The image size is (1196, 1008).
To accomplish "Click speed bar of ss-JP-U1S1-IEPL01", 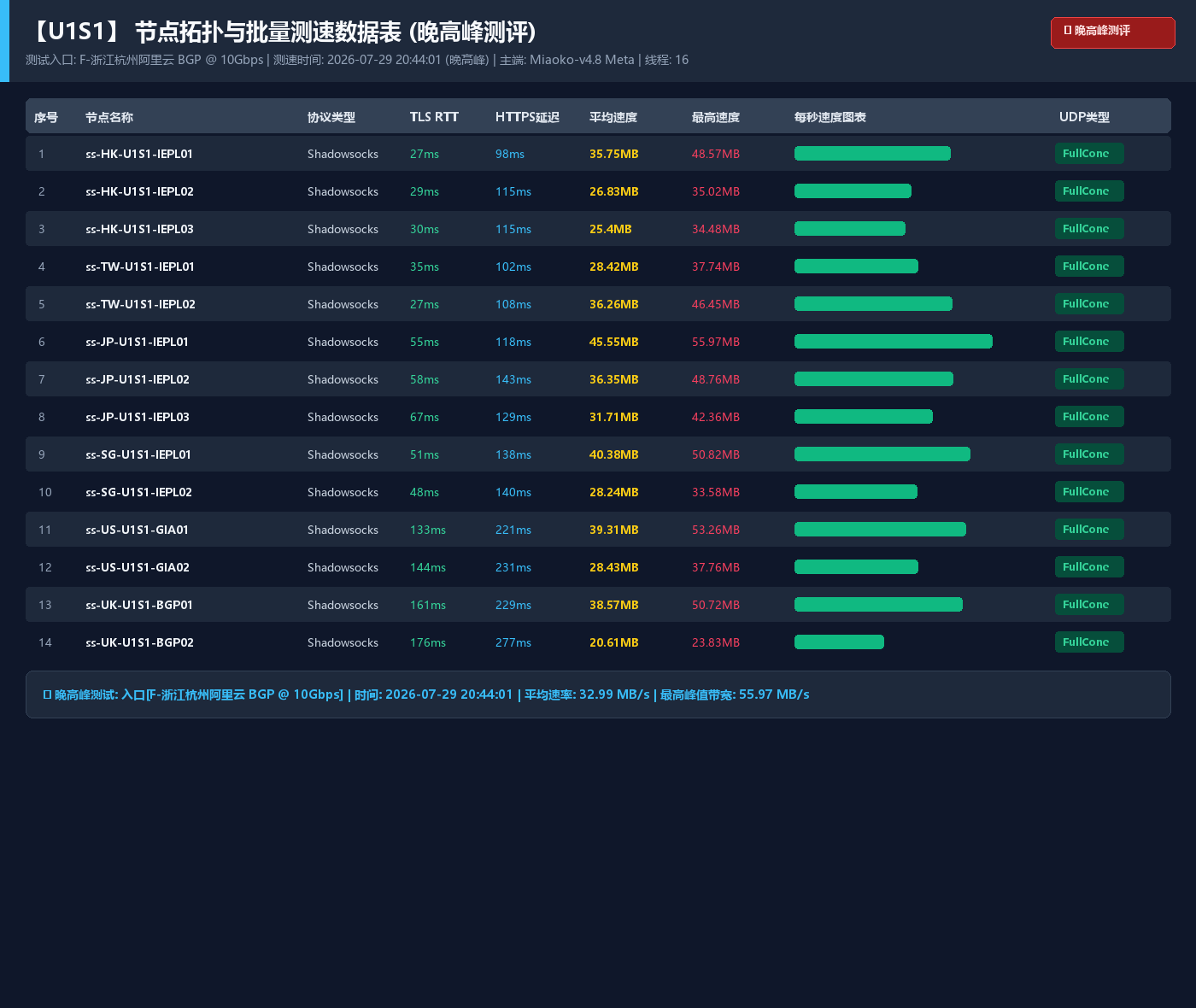I will [x=894, y=342].
